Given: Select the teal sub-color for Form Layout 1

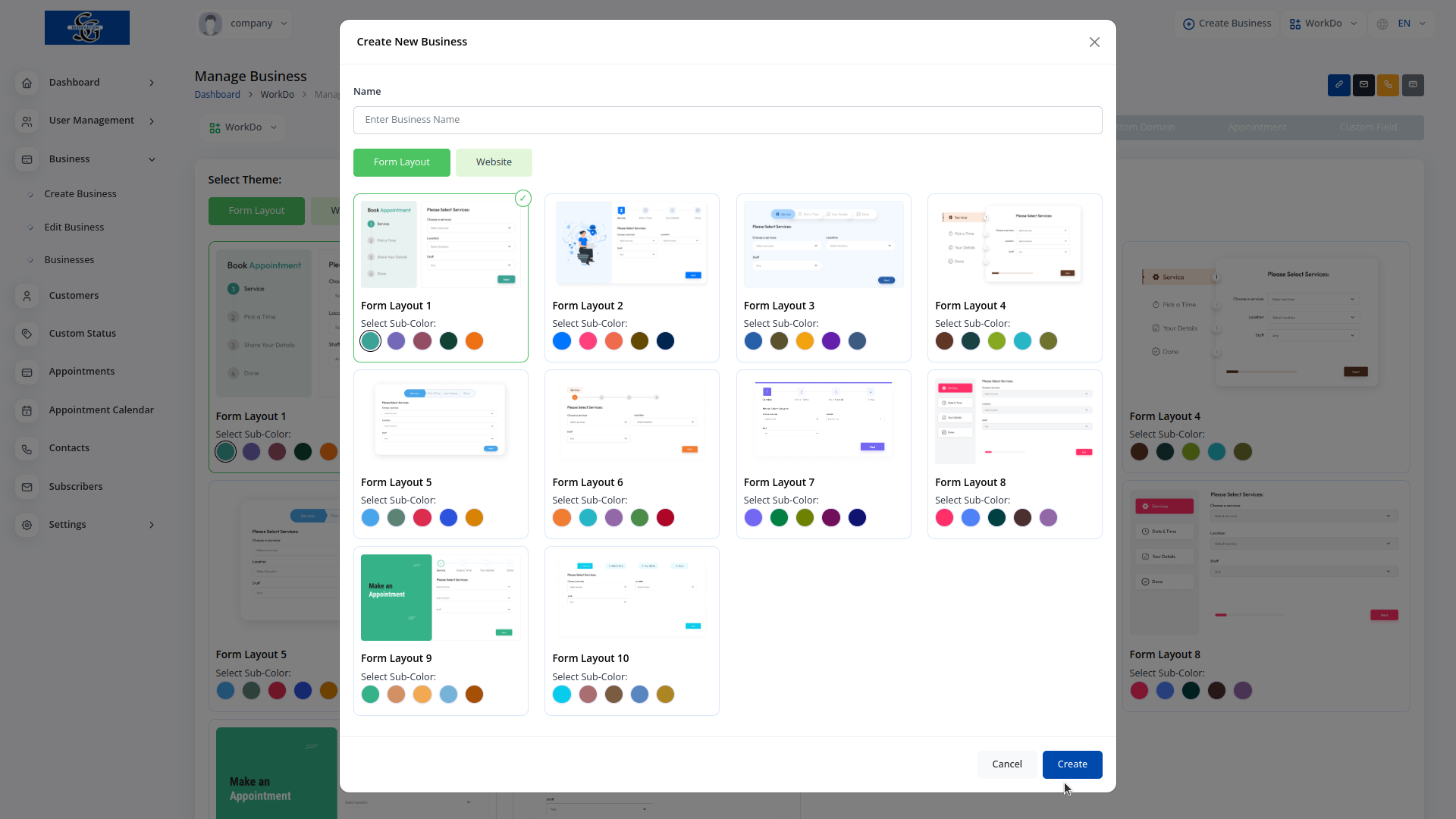Looking at the screenshot, I should tap(370, 341).
